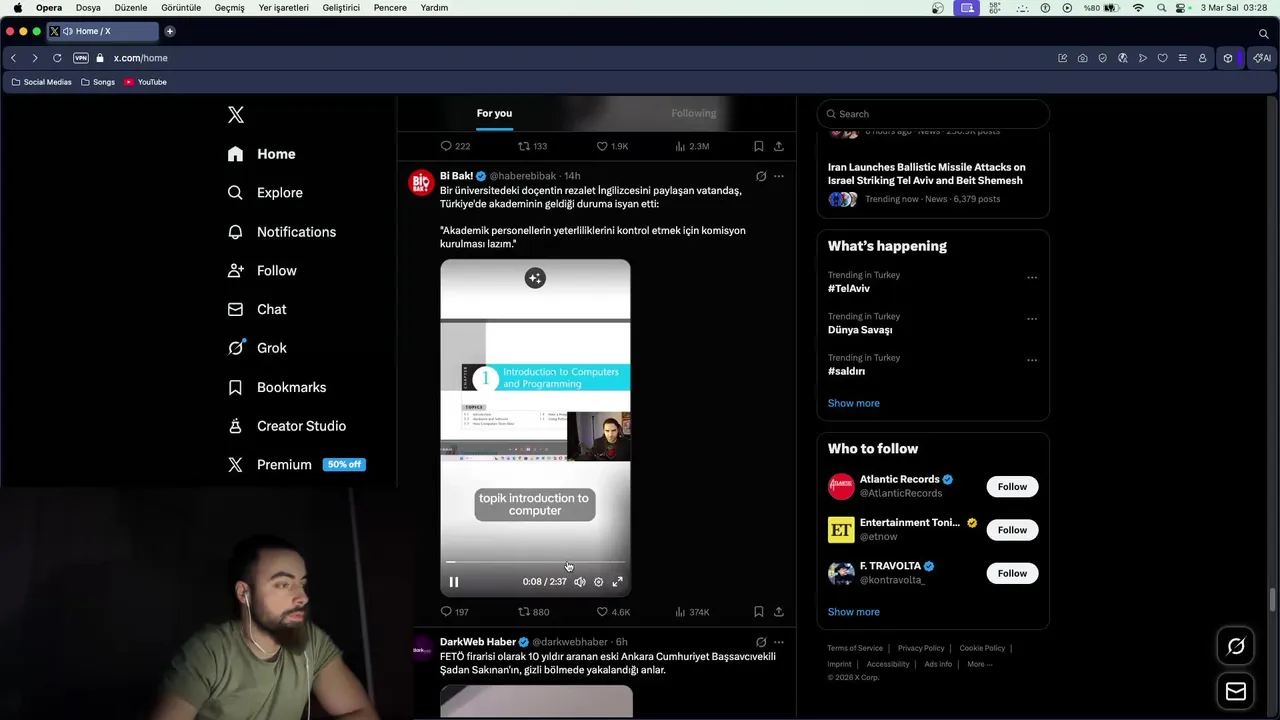Pause the playing video
Image resolution: width=1280 pixels, height=720 pixels.
tap(454, 582)
